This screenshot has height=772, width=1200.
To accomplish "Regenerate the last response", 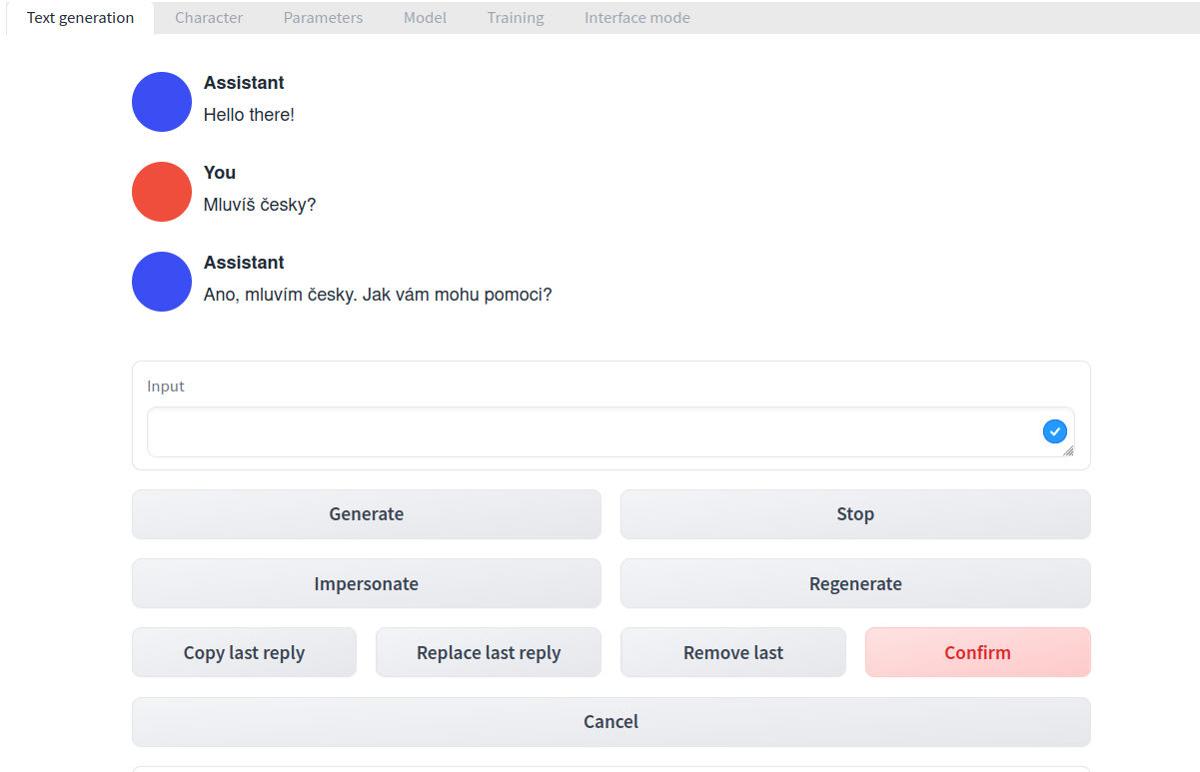I will pos(855,584).
